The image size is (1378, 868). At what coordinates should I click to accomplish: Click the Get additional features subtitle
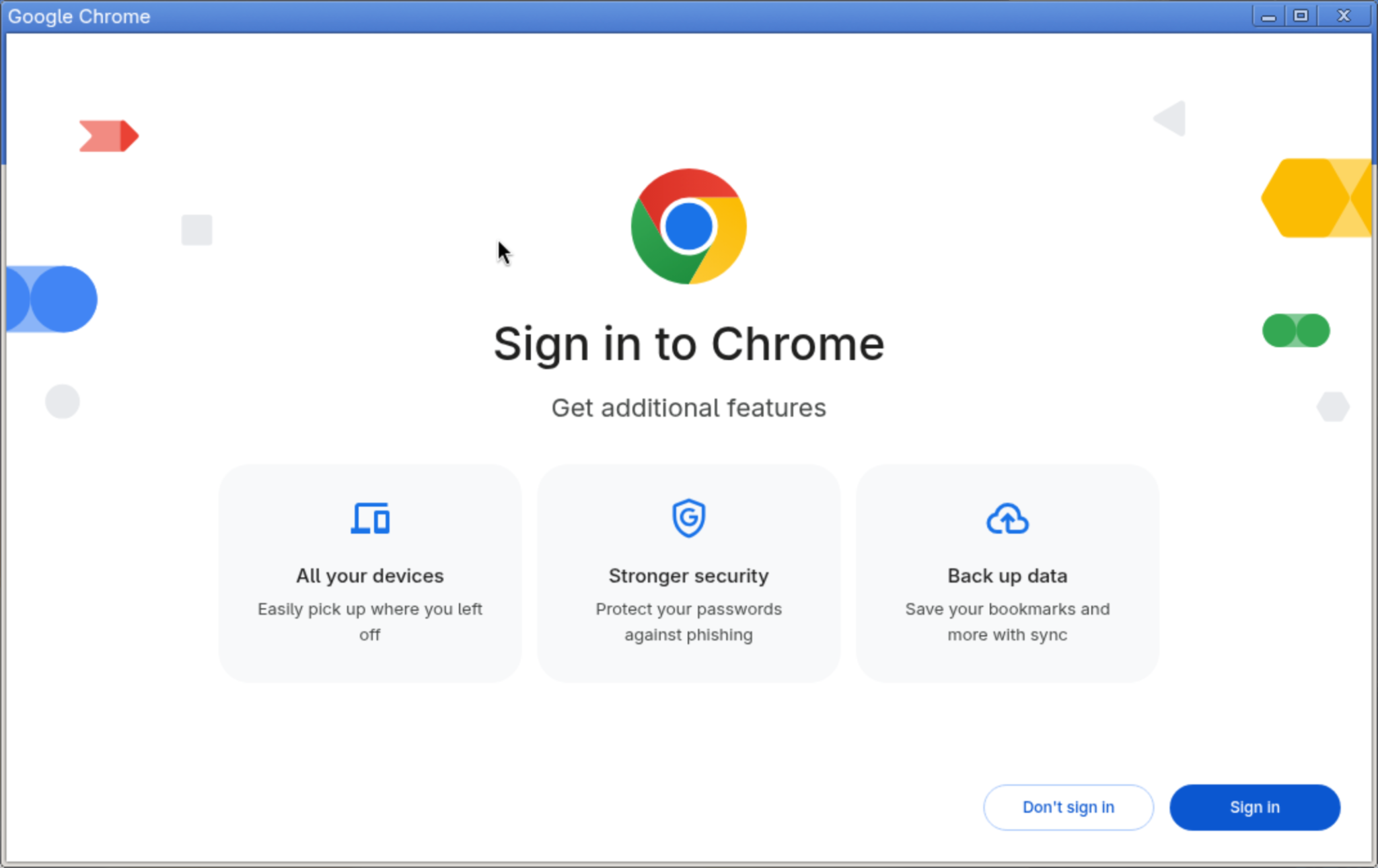[x=688, y=408]
